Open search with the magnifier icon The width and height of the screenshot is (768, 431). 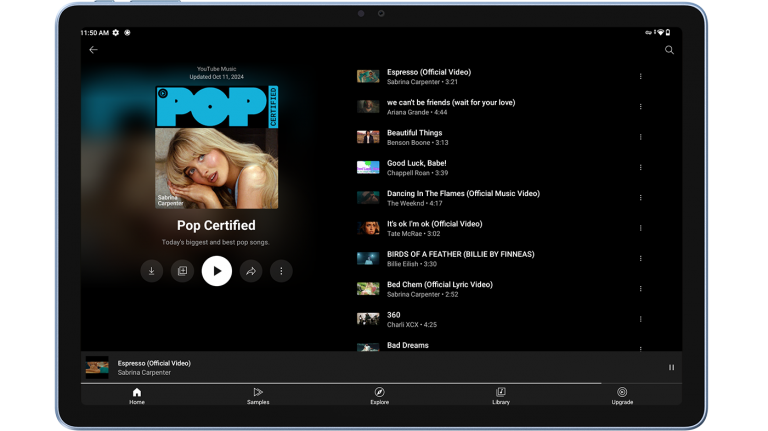(x=669, y=50)
